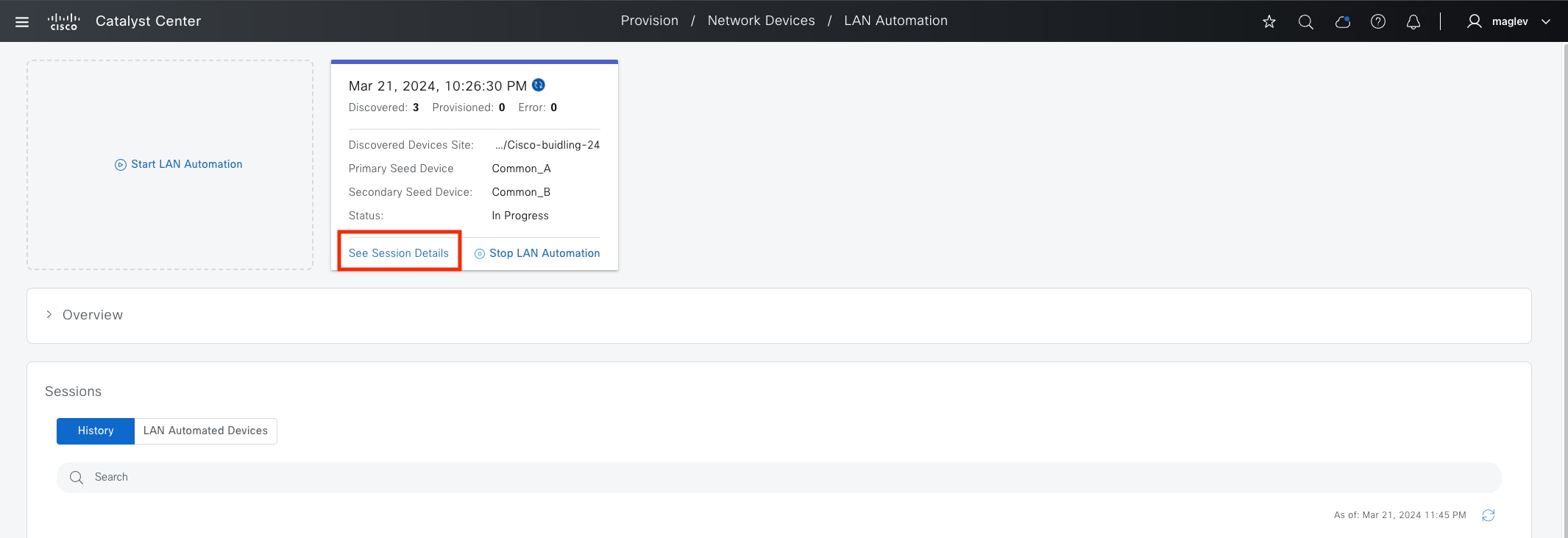Click the cloud status icon
The image size is (1568, 538).
click(1343, 21)
